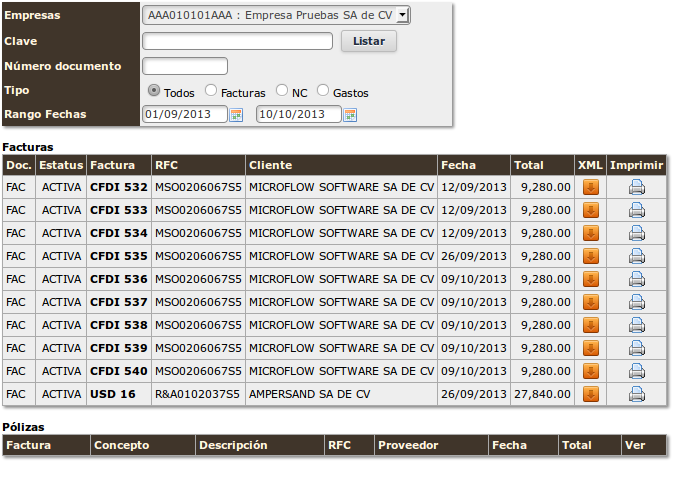Download XML for CFDI 533
This screenshot has height=483, width=673.
click(x=591, y=210)
